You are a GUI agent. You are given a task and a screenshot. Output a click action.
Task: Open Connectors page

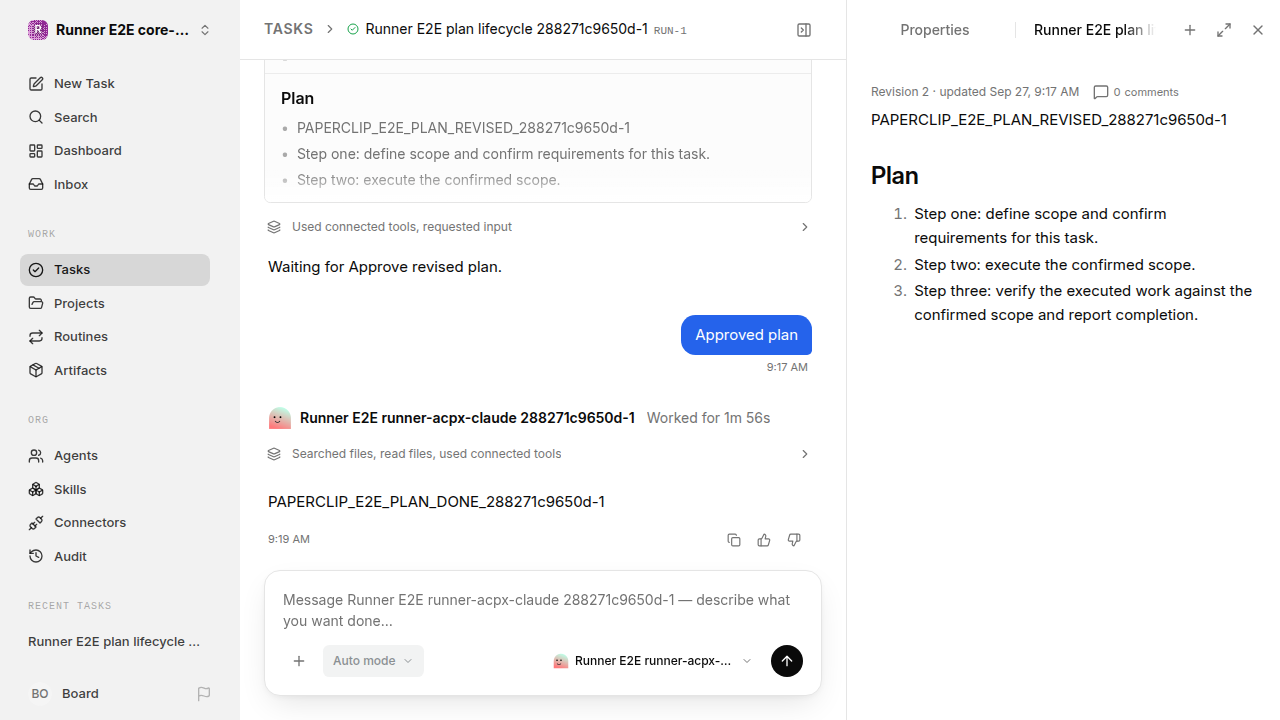point(115,523)
